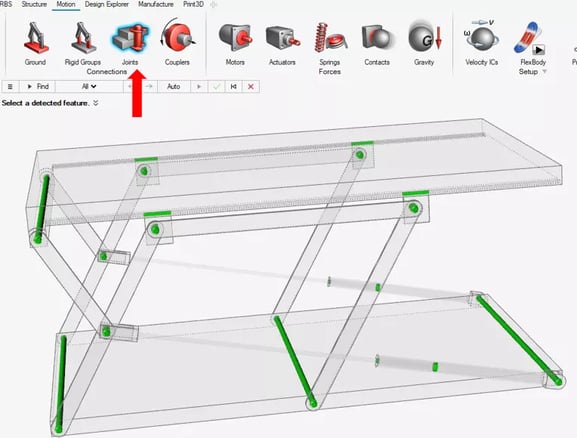Image resolution: width=577 pixels, height=438 pixels.
Task: Select the Couplers tool
Action: point(177,37)
